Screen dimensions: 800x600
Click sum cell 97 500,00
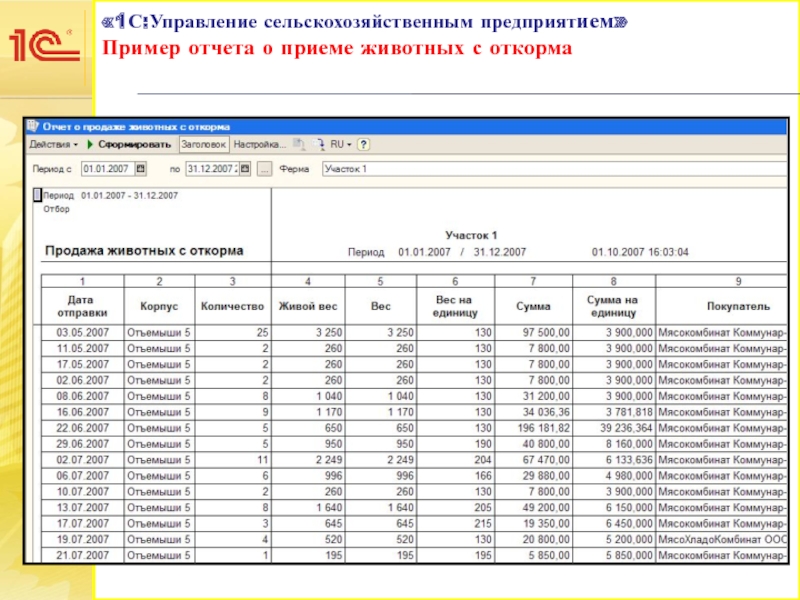534,333
